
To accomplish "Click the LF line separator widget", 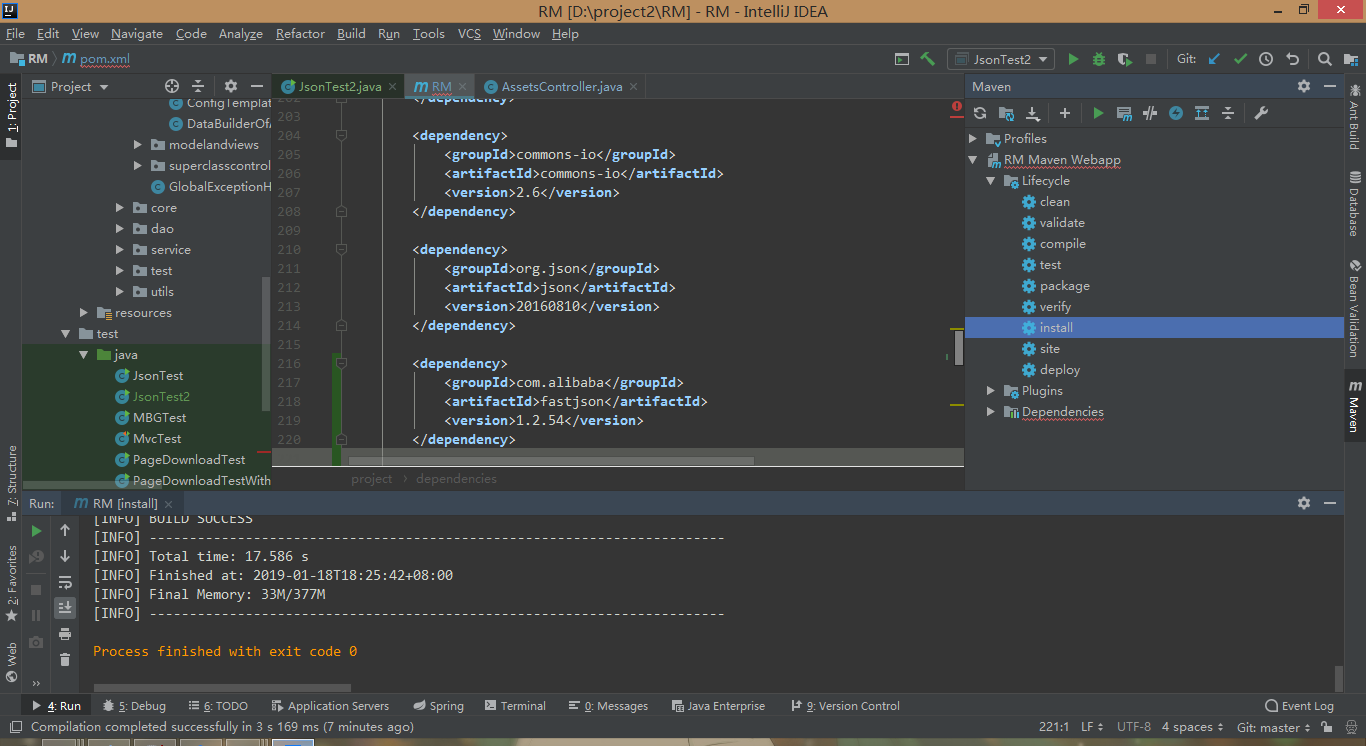I will coord(1091,727).
